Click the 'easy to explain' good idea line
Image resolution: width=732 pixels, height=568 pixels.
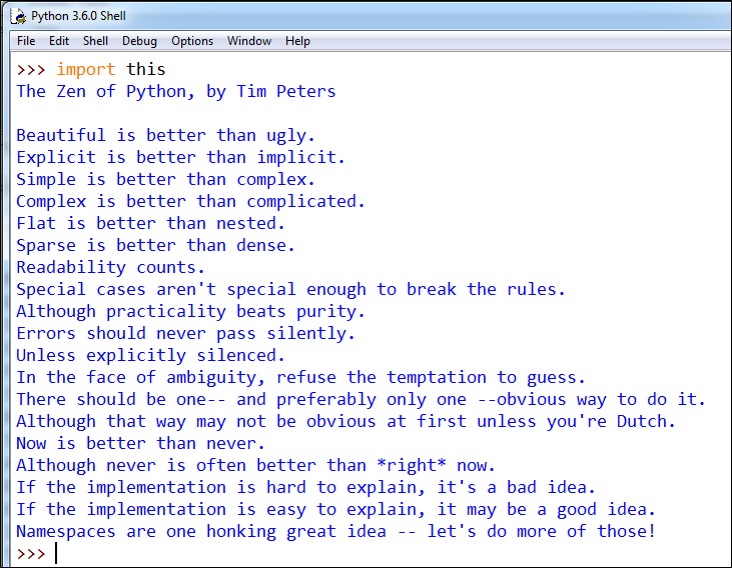tap(336, 510)
